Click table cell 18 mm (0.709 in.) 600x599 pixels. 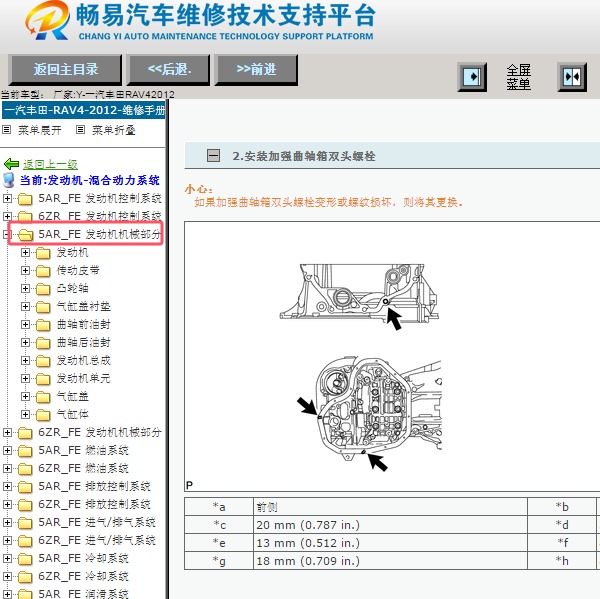[x=390, y=561]
